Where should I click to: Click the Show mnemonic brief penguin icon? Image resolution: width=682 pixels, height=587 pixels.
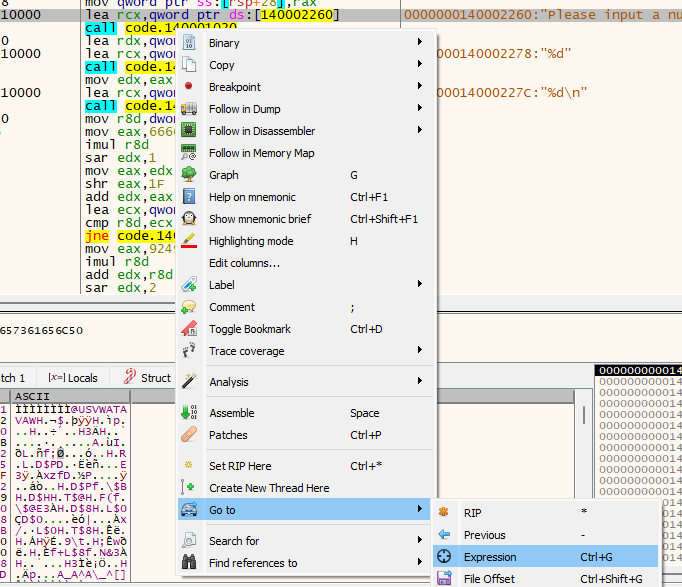pyautogui.click(x=189, y=218)
